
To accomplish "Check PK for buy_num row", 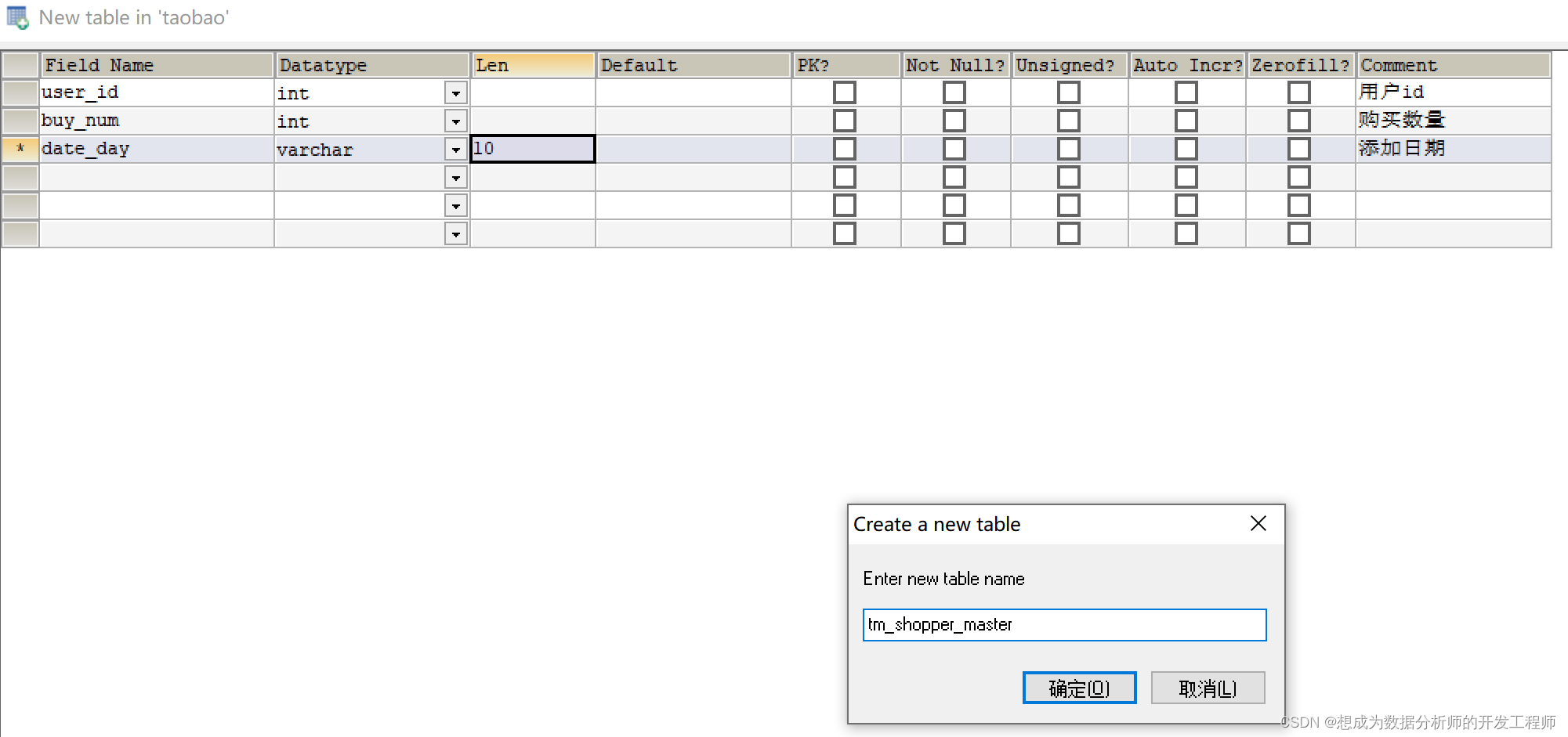I will click(845, 121).
